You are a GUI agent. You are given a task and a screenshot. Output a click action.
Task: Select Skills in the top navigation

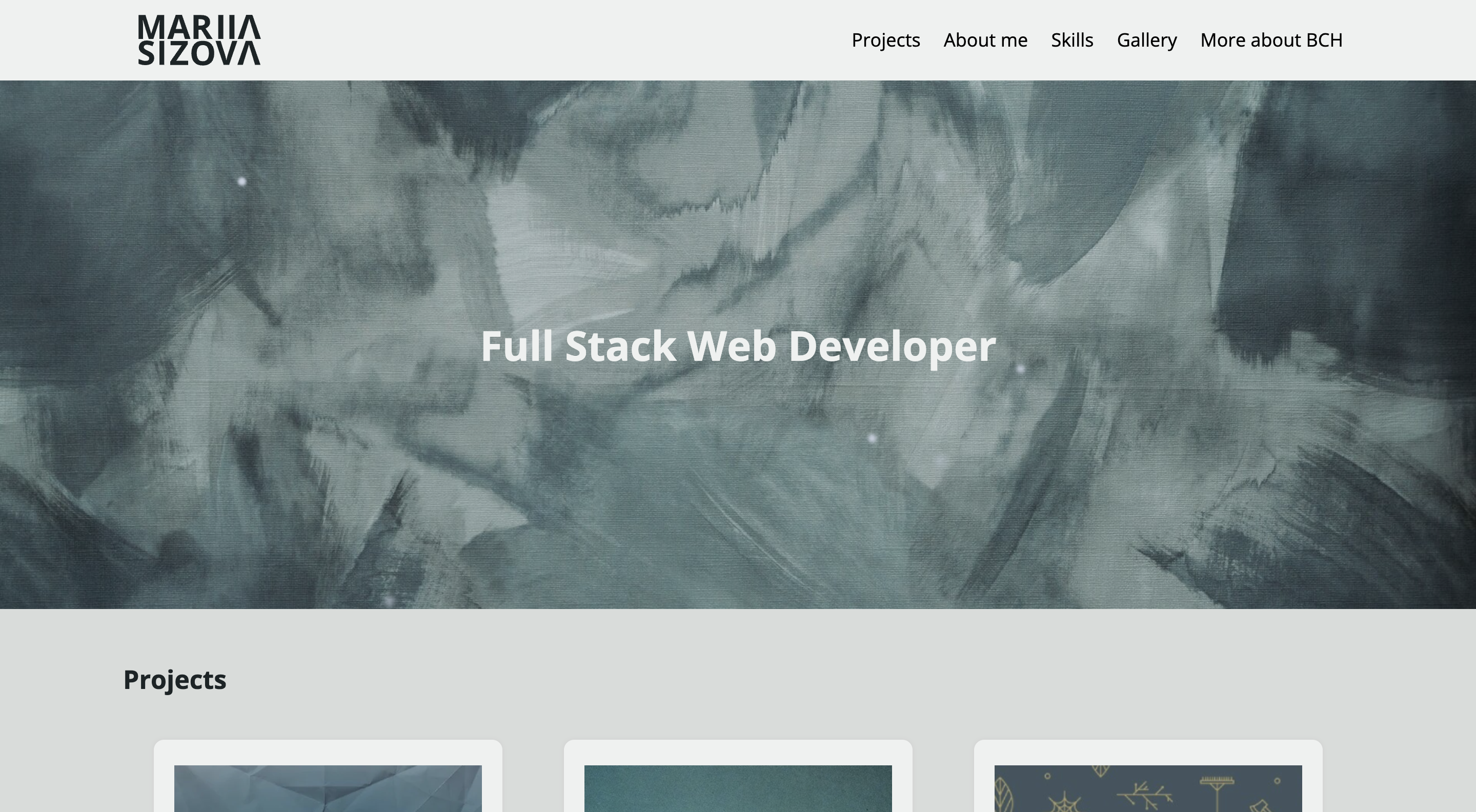coord(1072,40)
